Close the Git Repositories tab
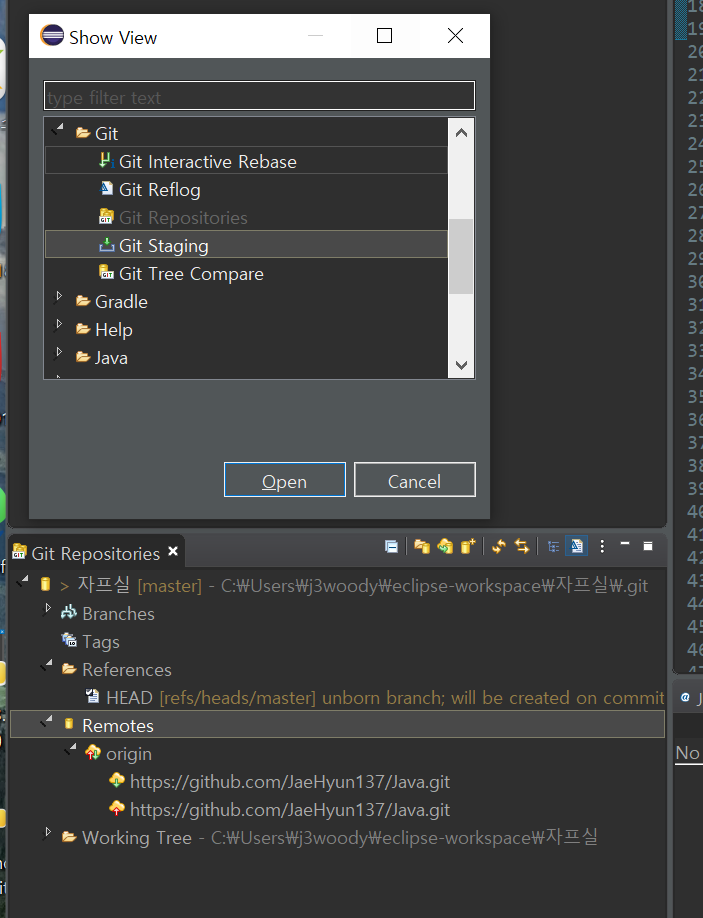Screen dimensions: 703x918 point(173,552)
